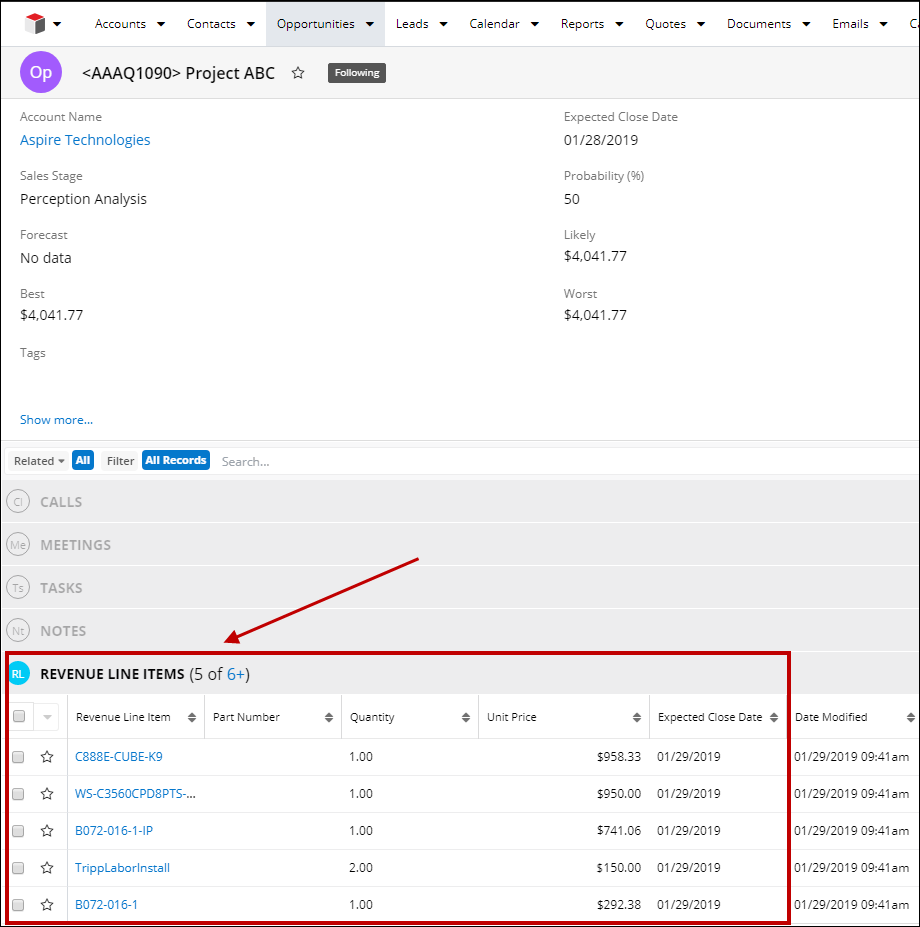Open Aspire Technologies account link
Image resolution: width=920 pixels, height=927 pixels.
tap(85, 140)
